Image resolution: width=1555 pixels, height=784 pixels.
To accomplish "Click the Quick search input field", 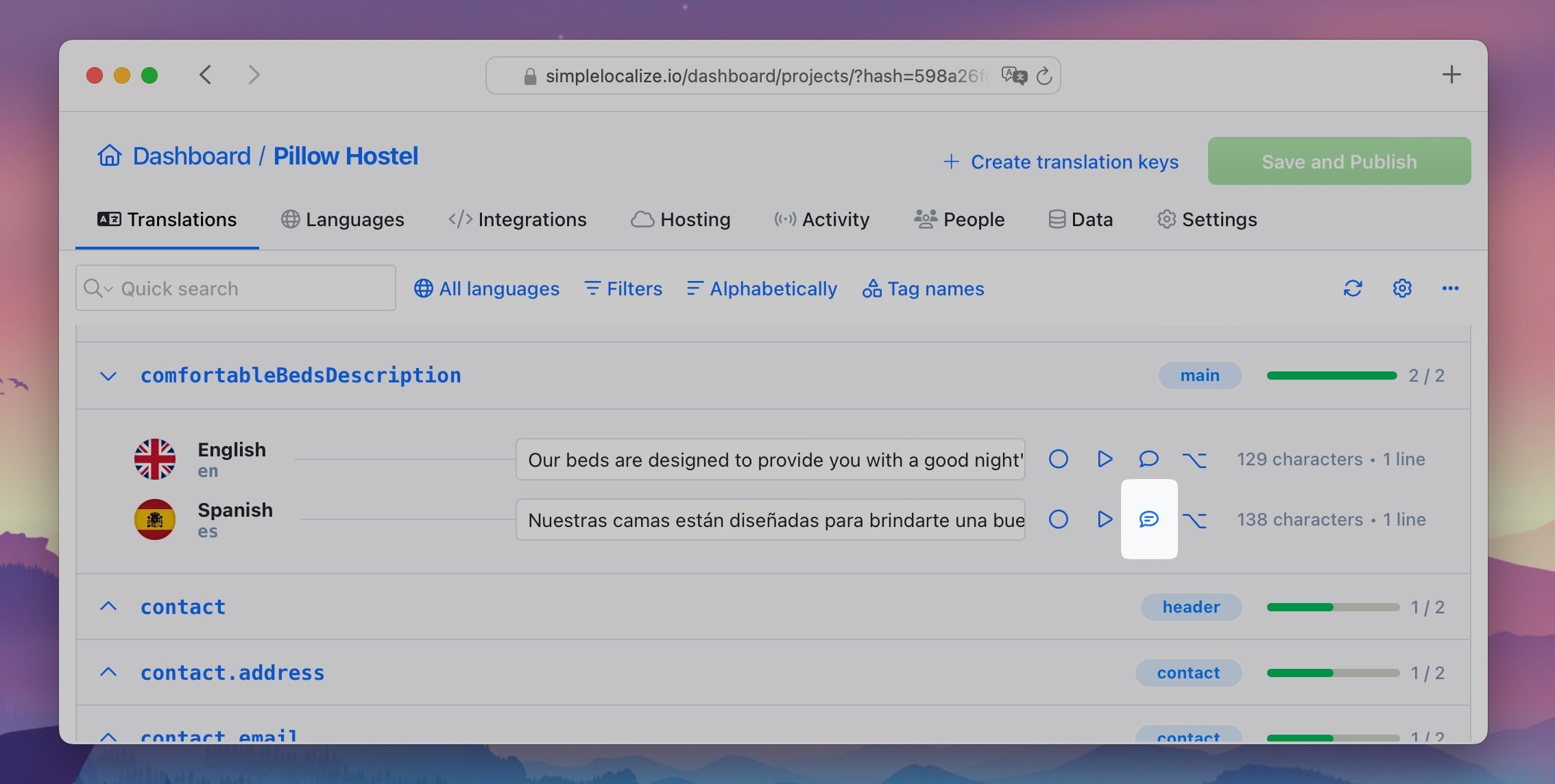I will [236, 289].
